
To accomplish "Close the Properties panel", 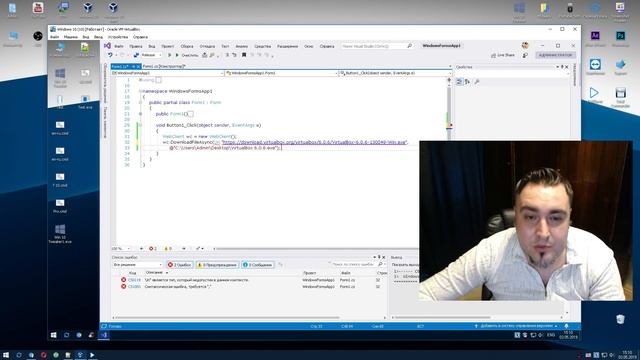I will tap(567, 67).
